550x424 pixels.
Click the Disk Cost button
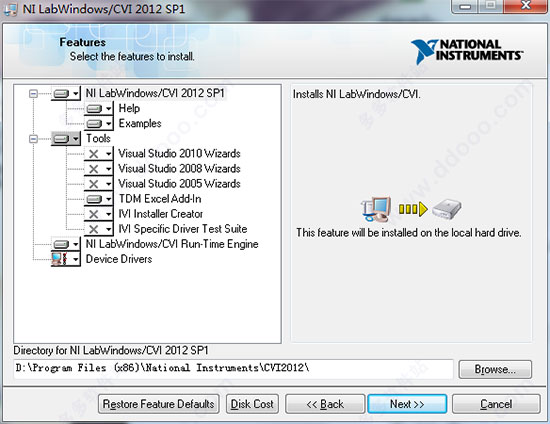(252, 404)
